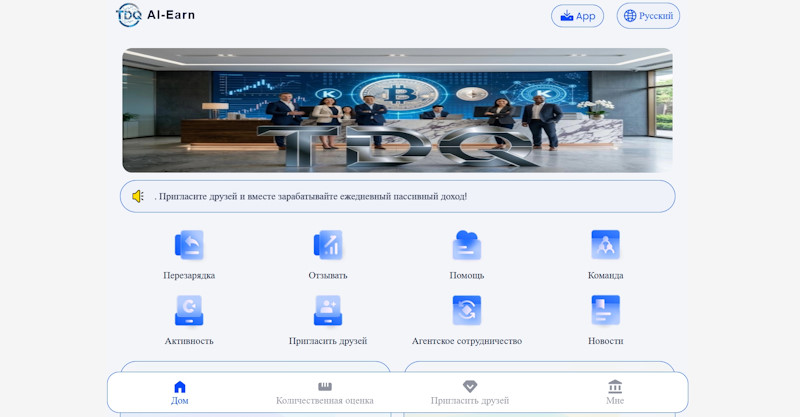
Task: Switch to the Пригласить друзей bottom tab
Action: tap(470, 393)
